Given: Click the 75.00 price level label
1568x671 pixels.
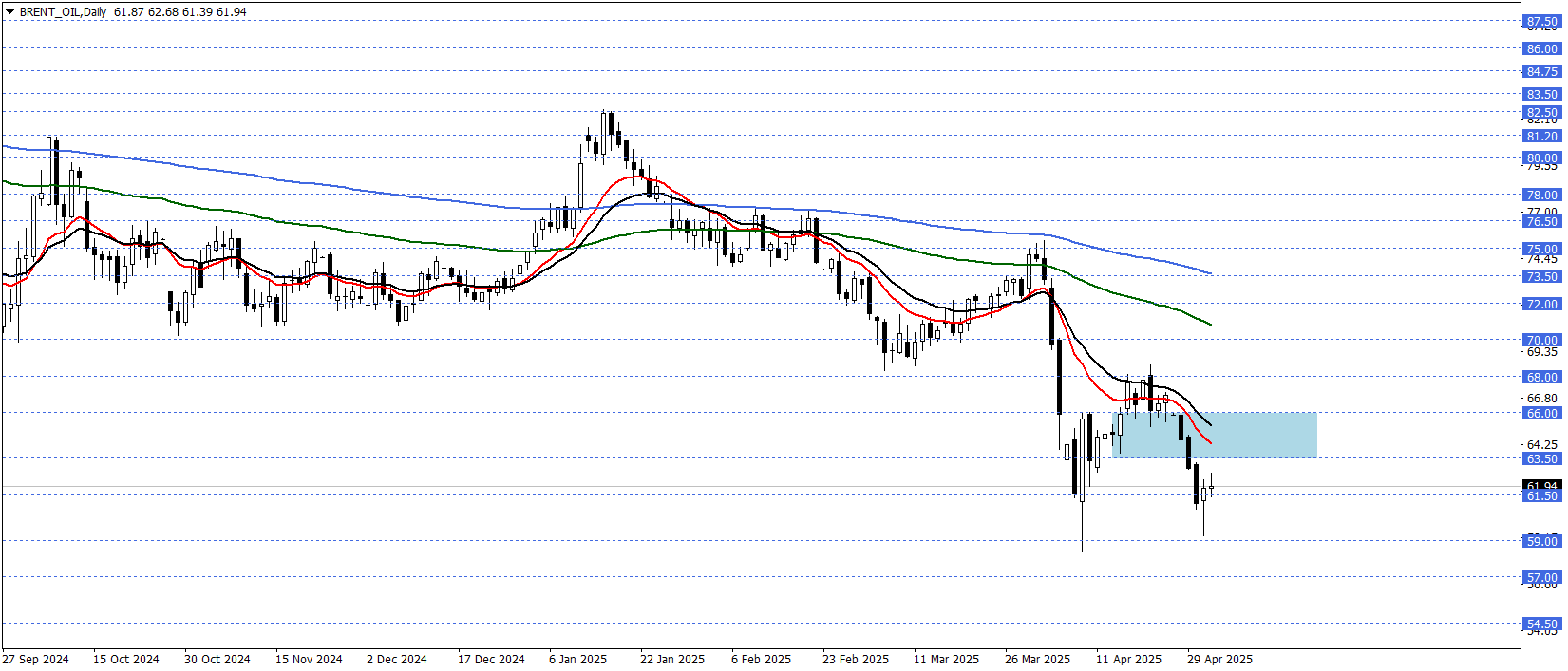Looking at the screenshot, I should pos(1542,249).
